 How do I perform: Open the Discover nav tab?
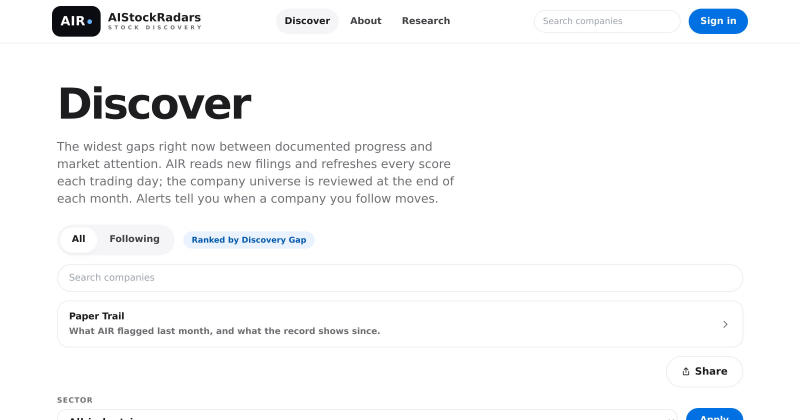(x=307, y=21)
